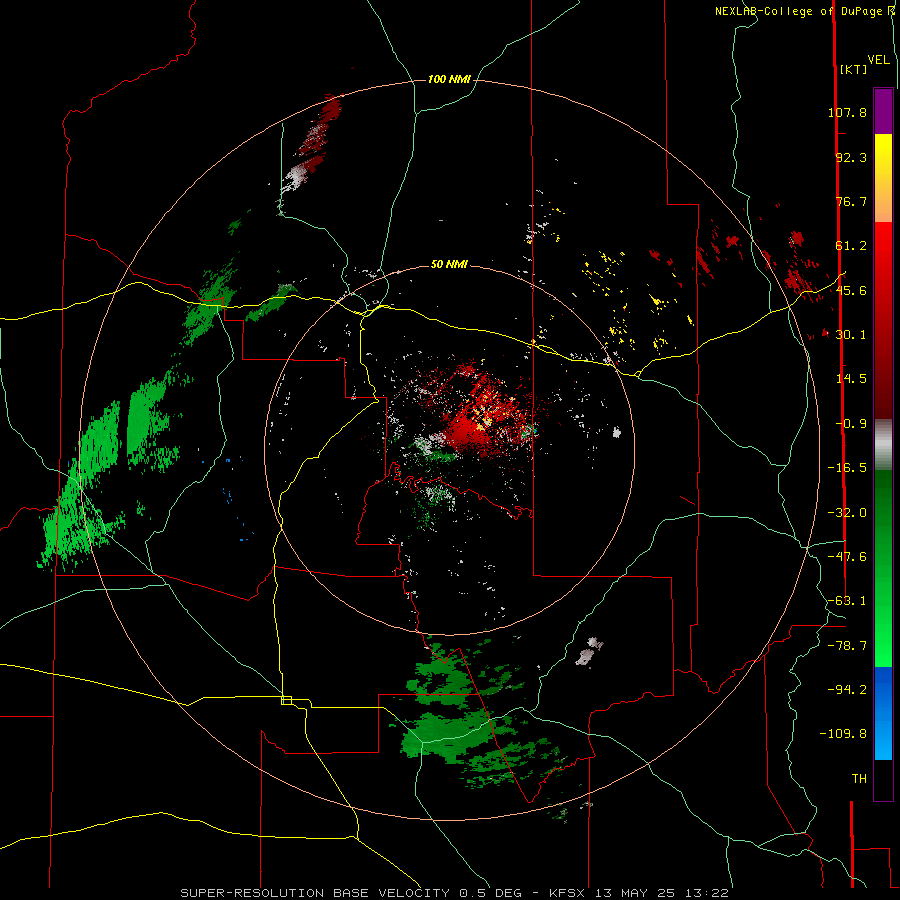Click the -78.7 velocity scale value

click(x=847, y=646)
